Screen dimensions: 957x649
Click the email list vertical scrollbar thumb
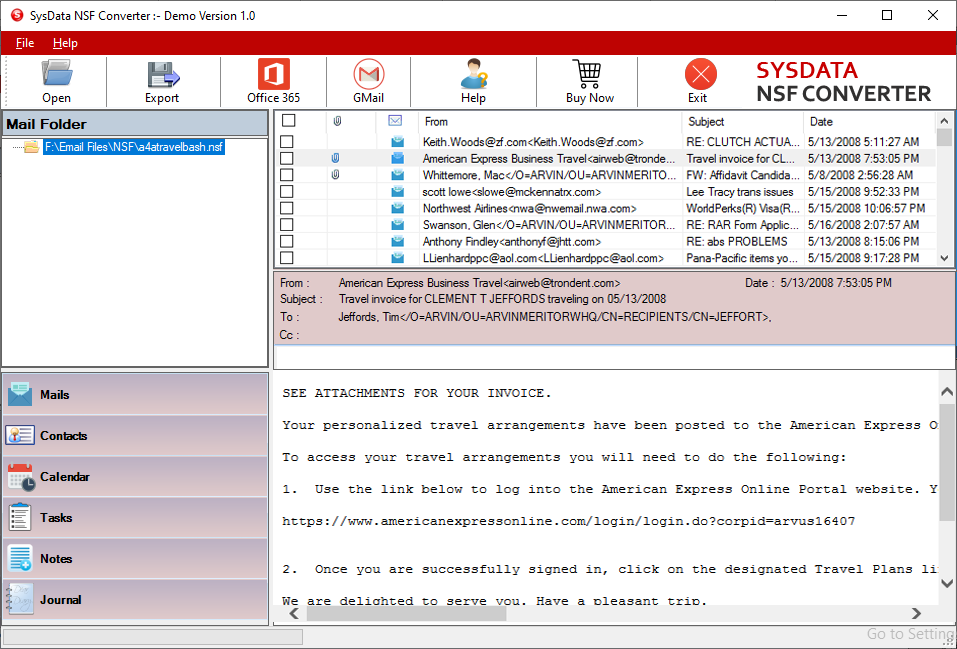tap(944, 137)
